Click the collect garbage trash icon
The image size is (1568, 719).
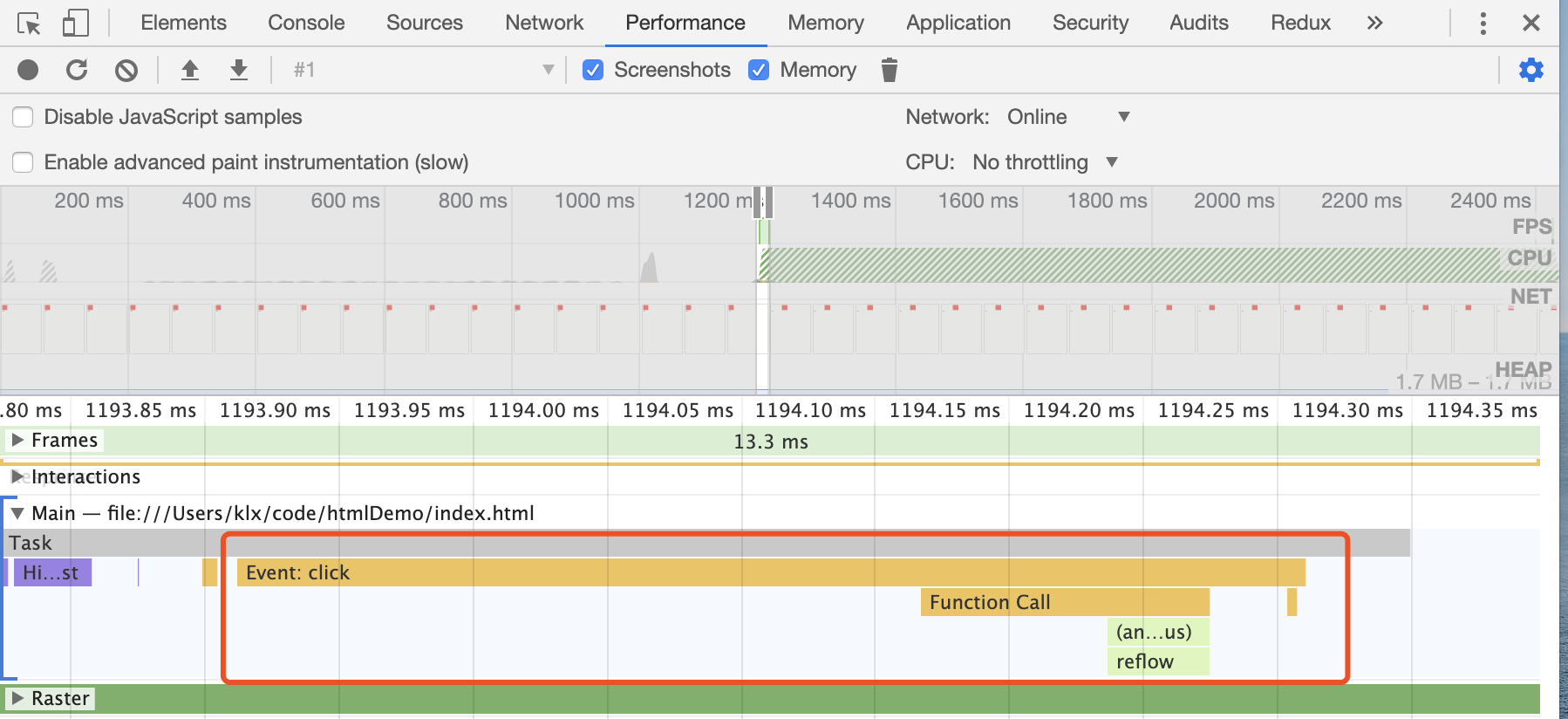(889, 70)
